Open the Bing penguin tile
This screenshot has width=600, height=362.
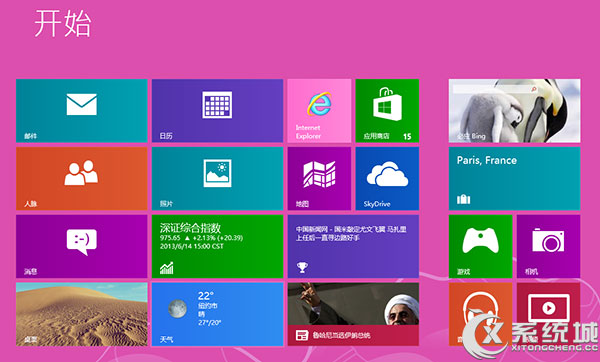(x=514, y=111)
